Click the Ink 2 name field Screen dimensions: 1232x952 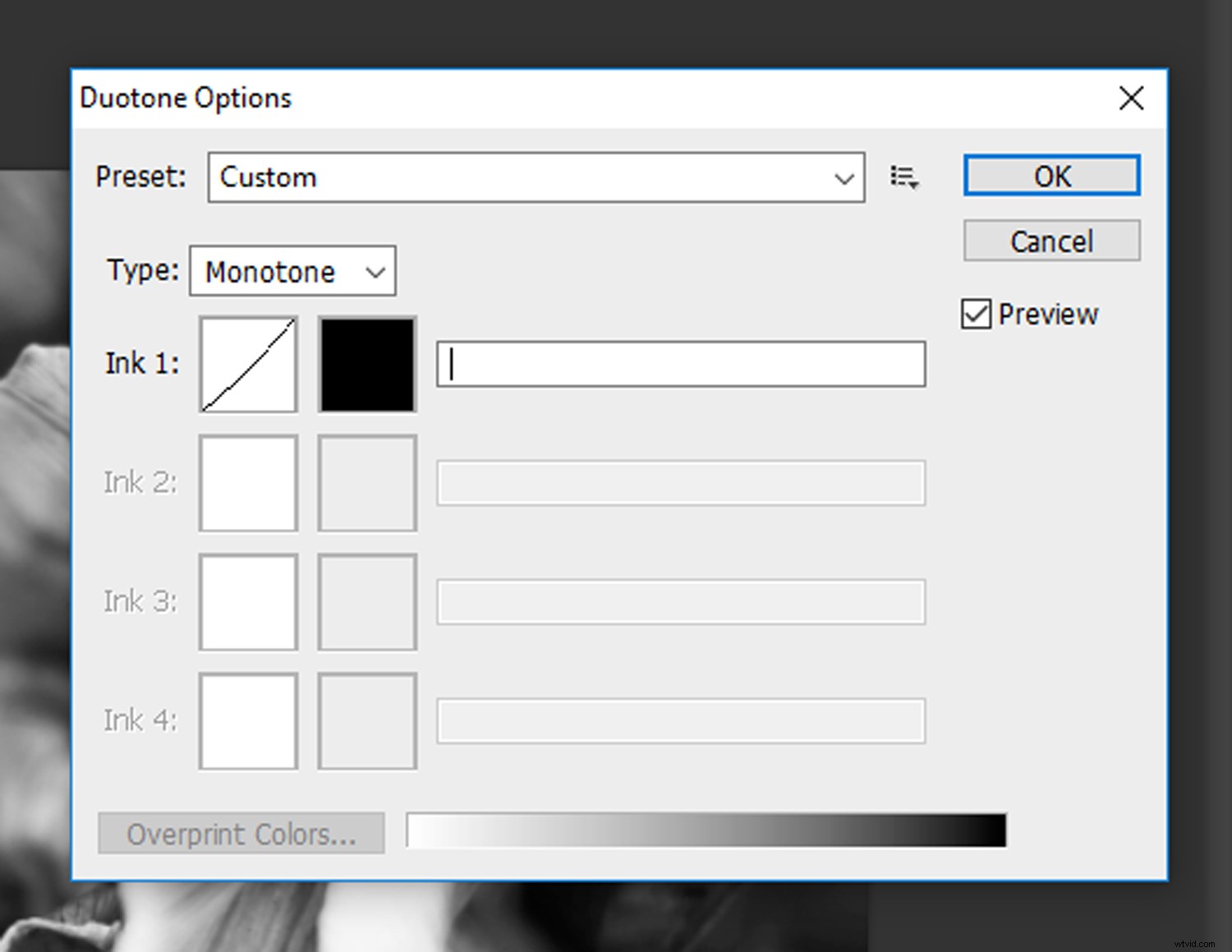tap(680, 483)
